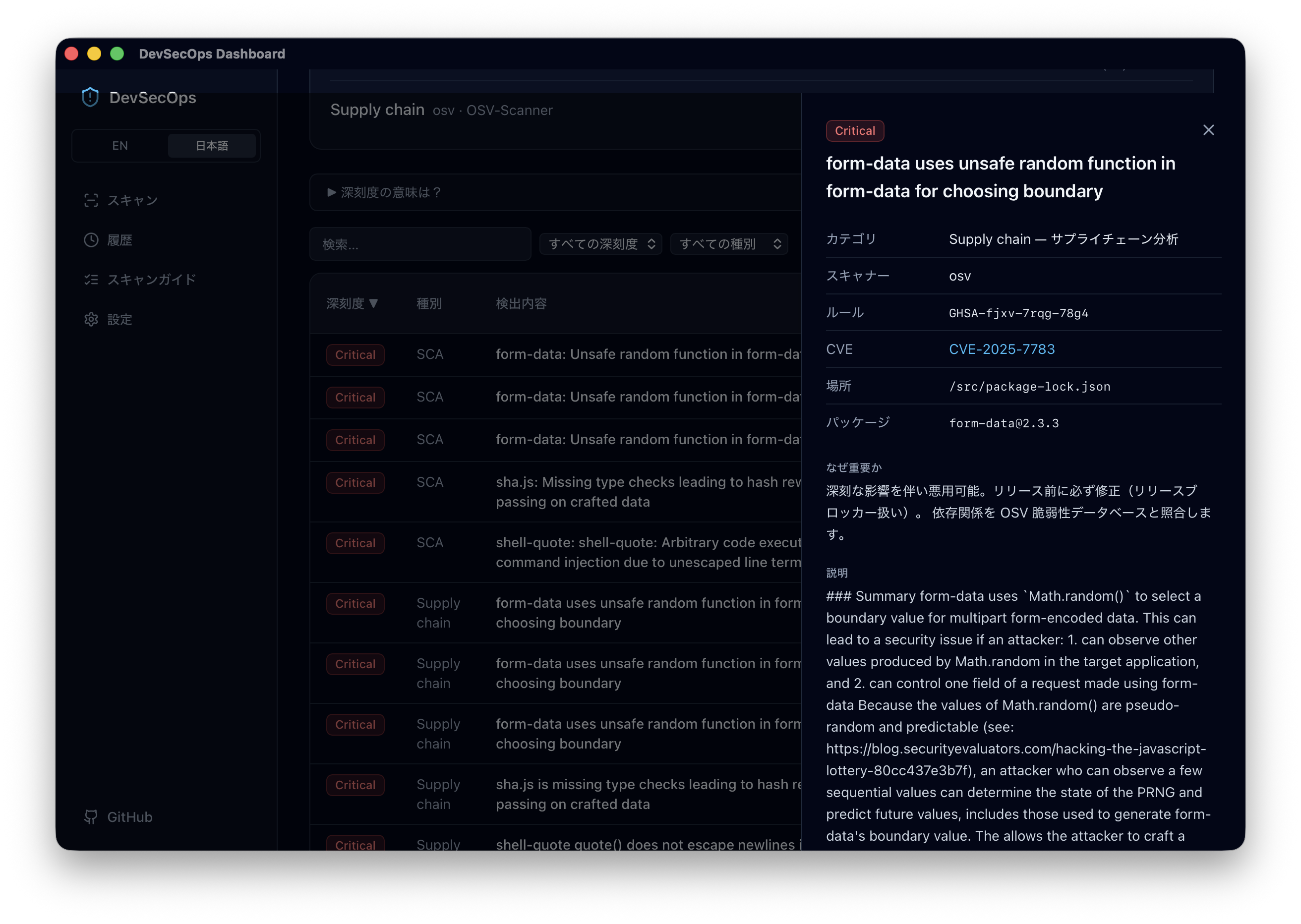The height and width of the screenshot is (924, 1301).
Task: Click the securityevaluators blog URL in description
Action: 1016,759
